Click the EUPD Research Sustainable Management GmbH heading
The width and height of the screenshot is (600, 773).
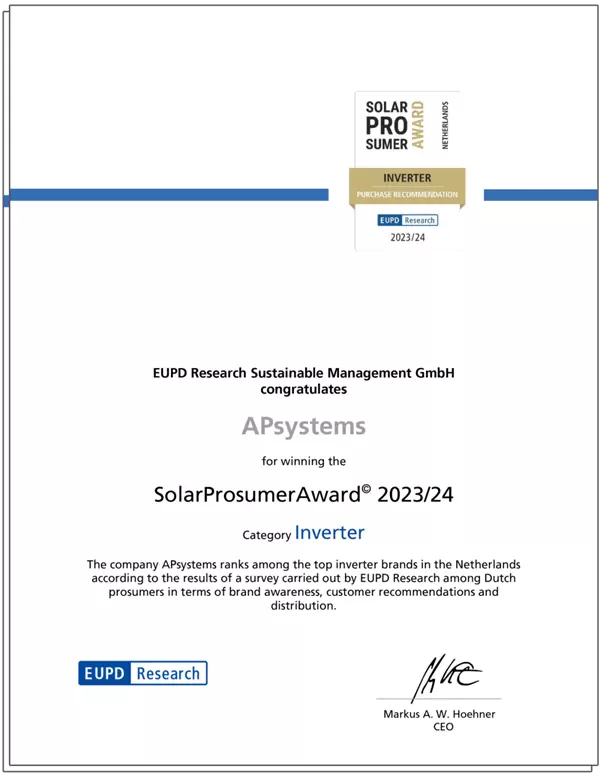tap(303, 373)
